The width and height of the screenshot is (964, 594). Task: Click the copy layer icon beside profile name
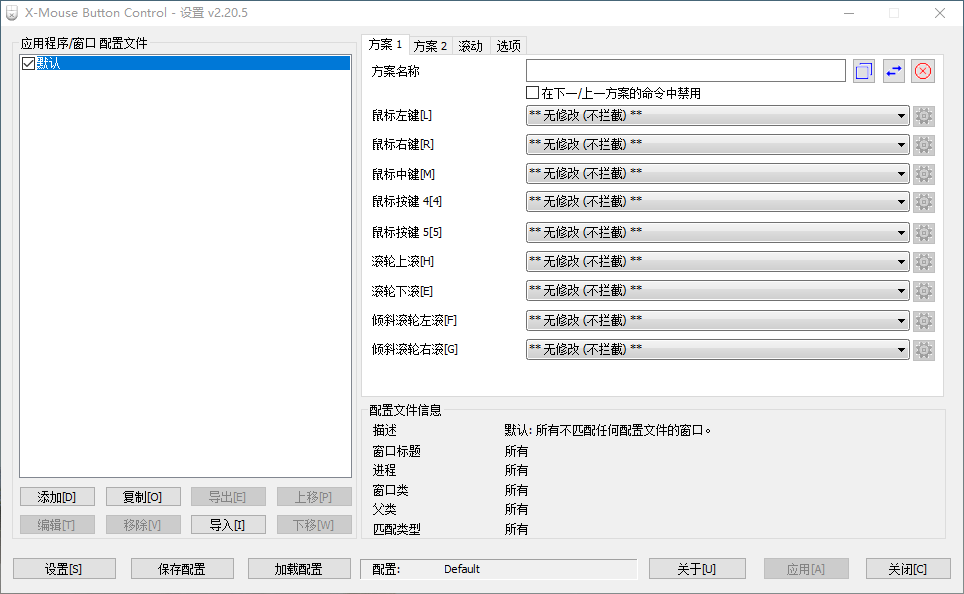(x=862, y=70)
